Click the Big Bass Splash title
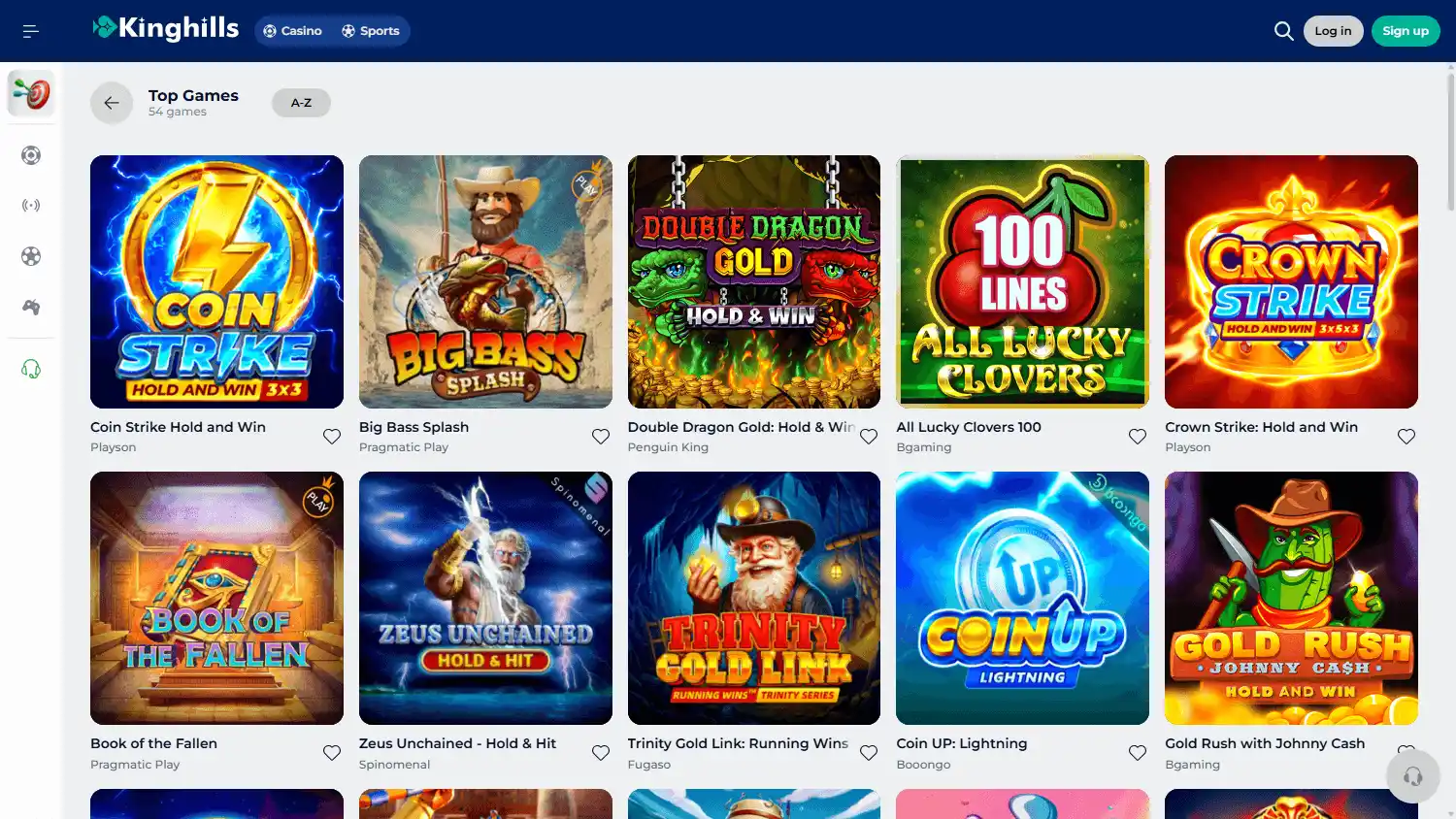This screenshot has width=1456, height=819. [414, 427]
